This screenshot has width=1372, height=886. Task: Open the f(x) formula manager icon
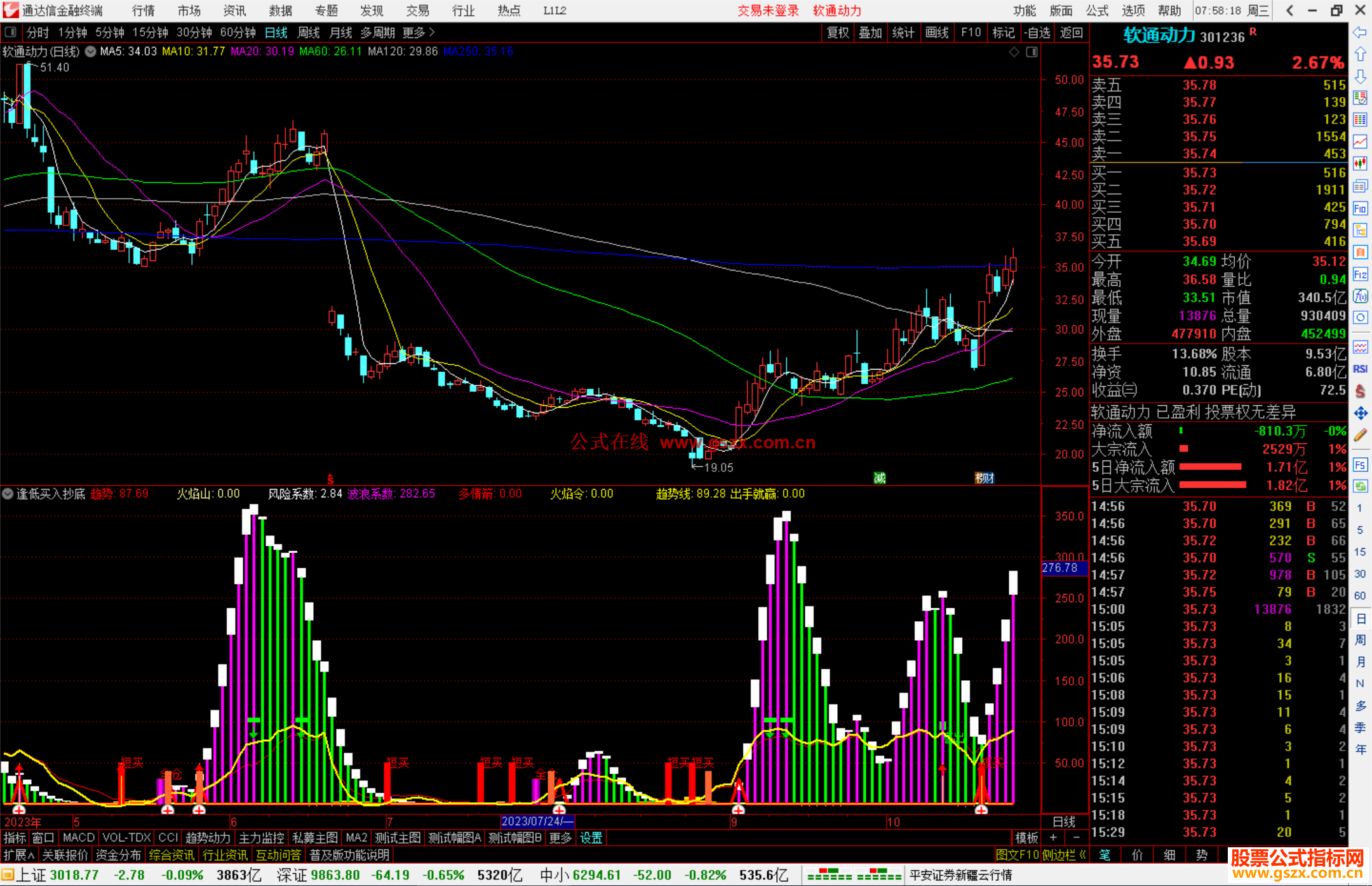(1360, 296)
